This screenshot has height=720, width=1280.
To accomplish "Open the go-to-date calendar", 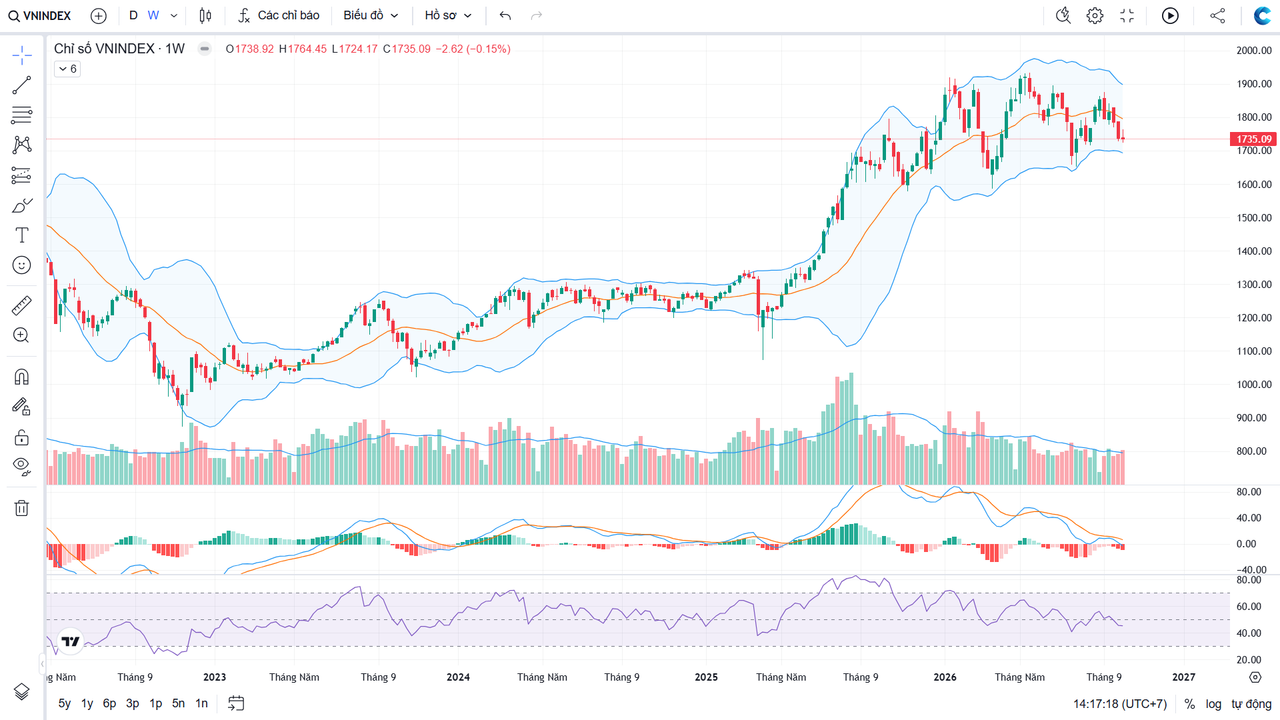I will click(236, 703).
